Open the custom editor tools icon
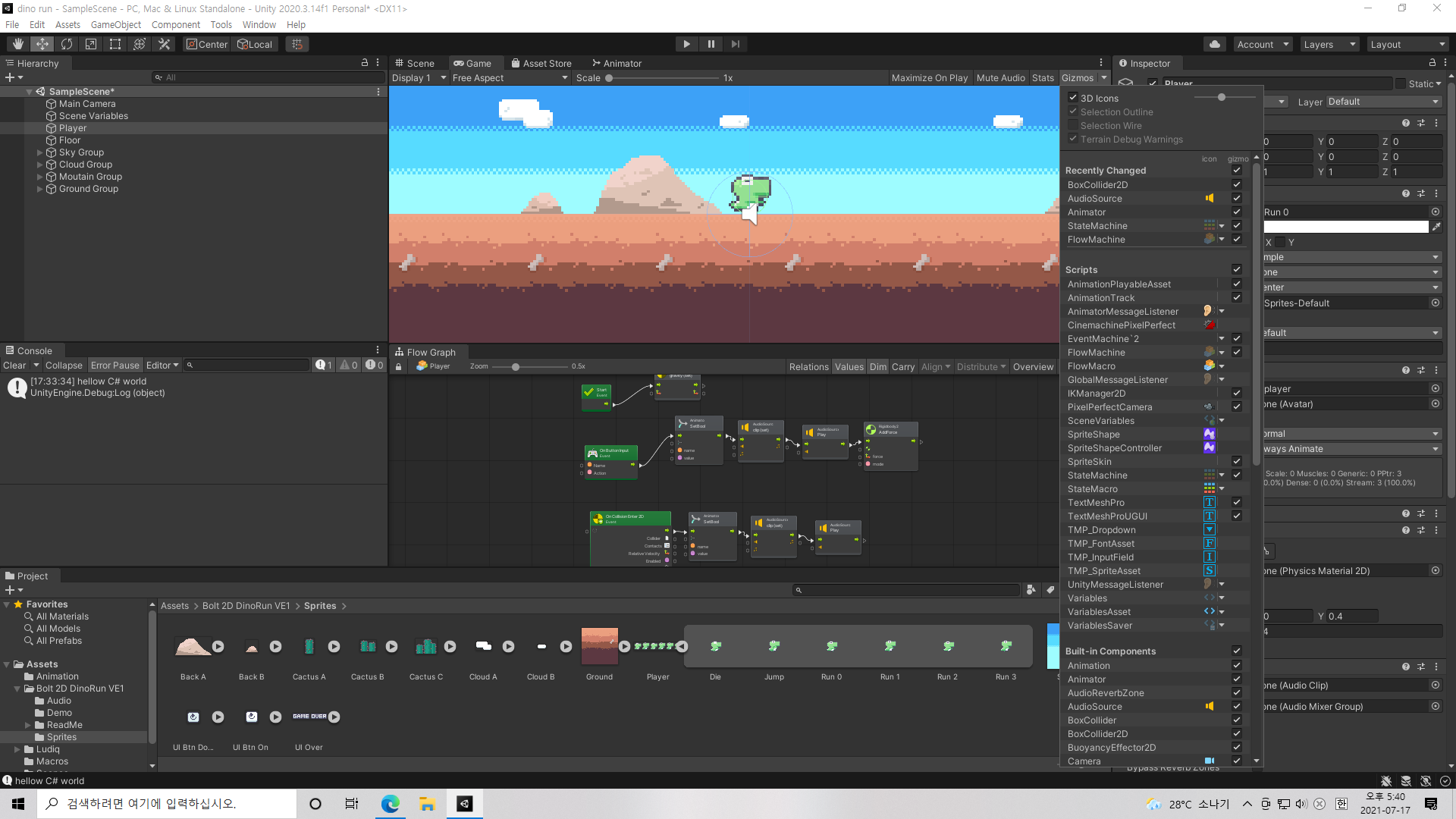This screenshot has width=1456, height=819. click(x=164, y=44)
